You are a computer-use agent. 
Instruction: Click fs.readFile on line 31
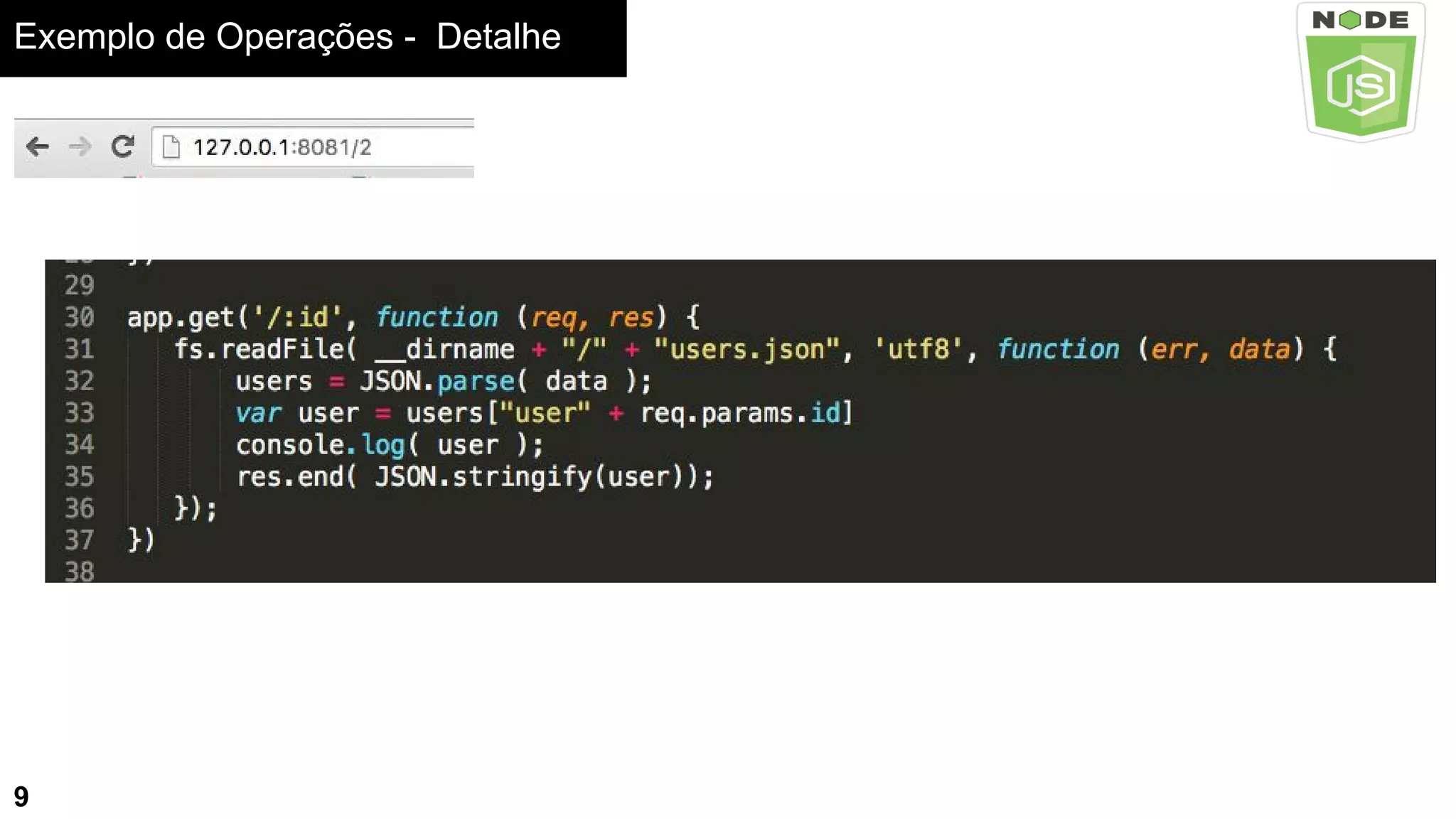click(x=260, y=349)
